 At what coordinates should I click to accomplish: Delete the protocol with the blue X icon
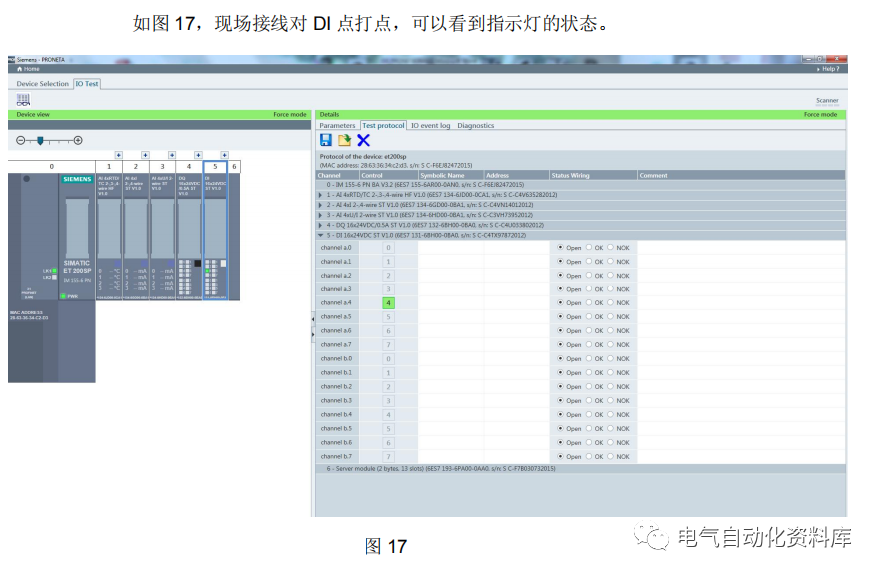tap(362, 140)
